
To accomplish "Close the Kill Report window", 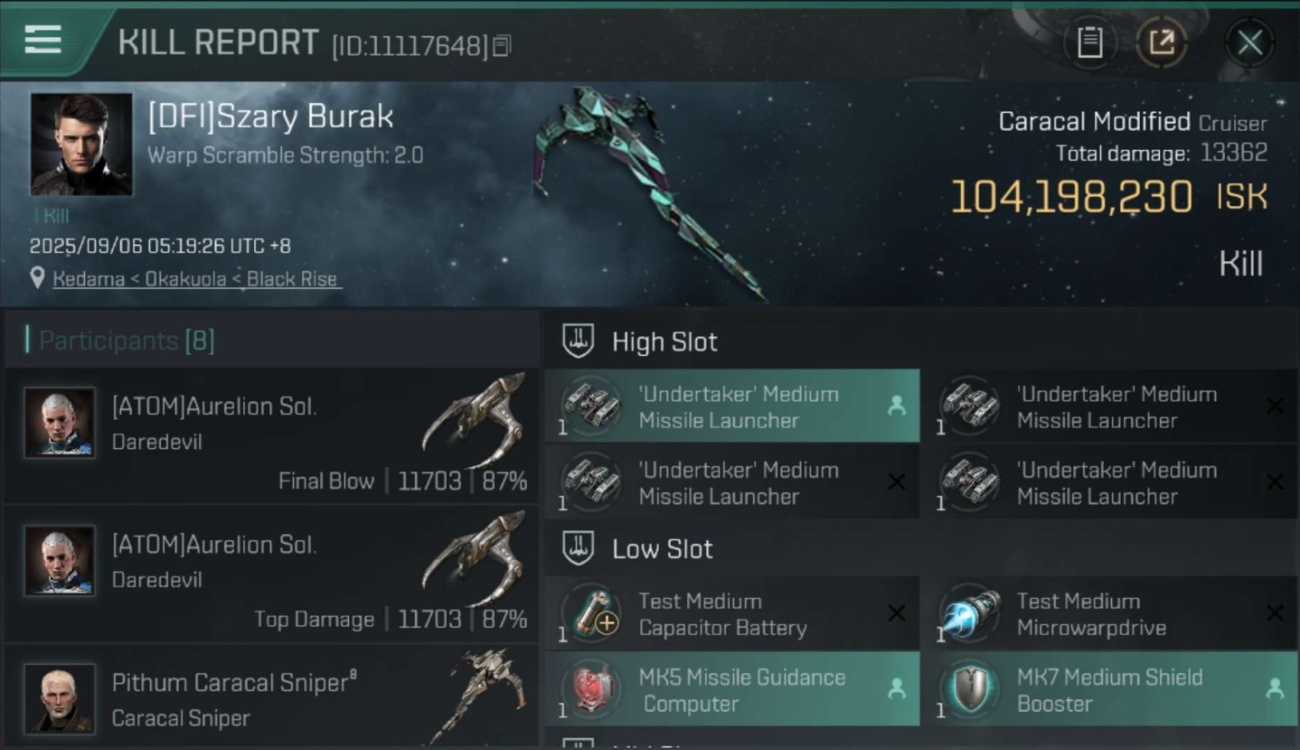I will [1249, 43].
